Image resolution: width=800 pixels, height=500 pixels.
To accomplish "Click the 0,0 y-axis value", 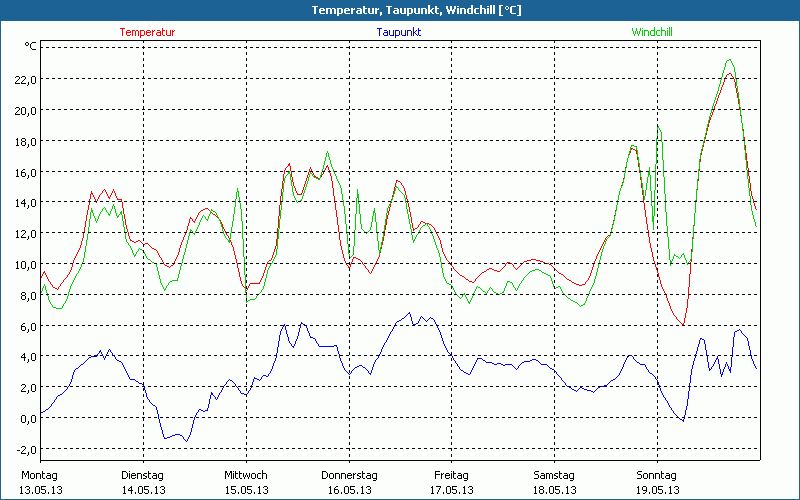I will coord(29,419).
